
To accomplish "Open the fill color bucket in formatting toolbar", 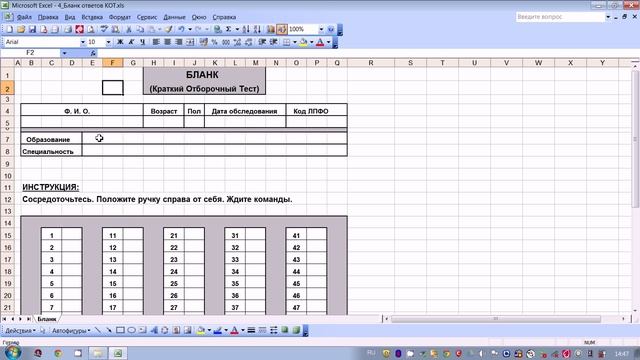I will [303, 42].
